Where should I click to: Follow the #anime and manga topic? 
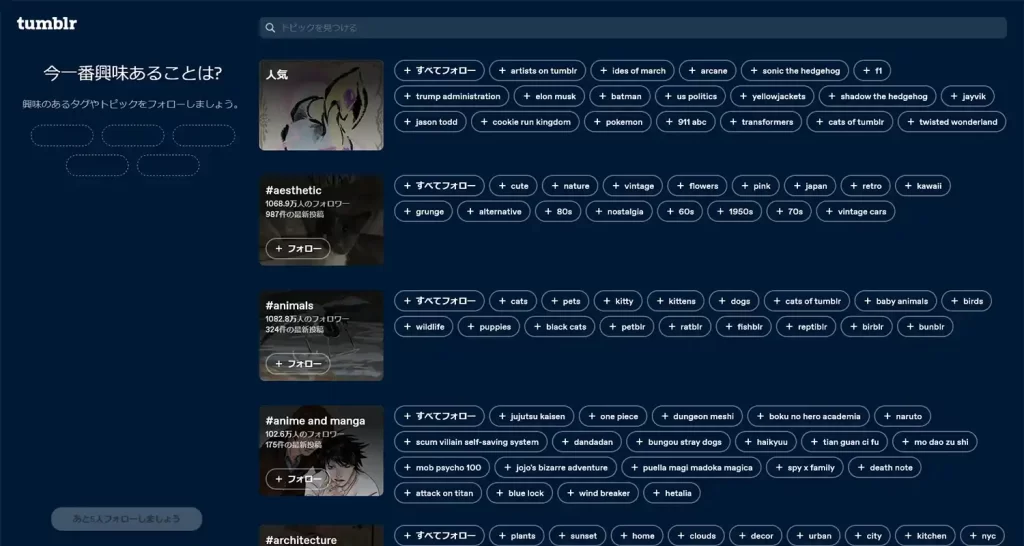297,479
